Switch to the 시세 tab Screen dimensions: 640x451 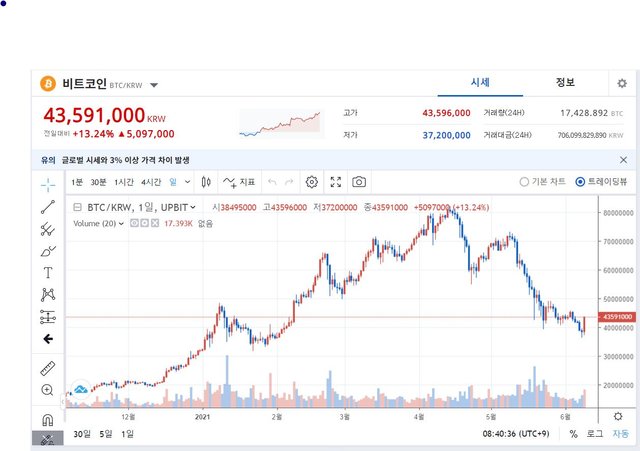(480, 82)
